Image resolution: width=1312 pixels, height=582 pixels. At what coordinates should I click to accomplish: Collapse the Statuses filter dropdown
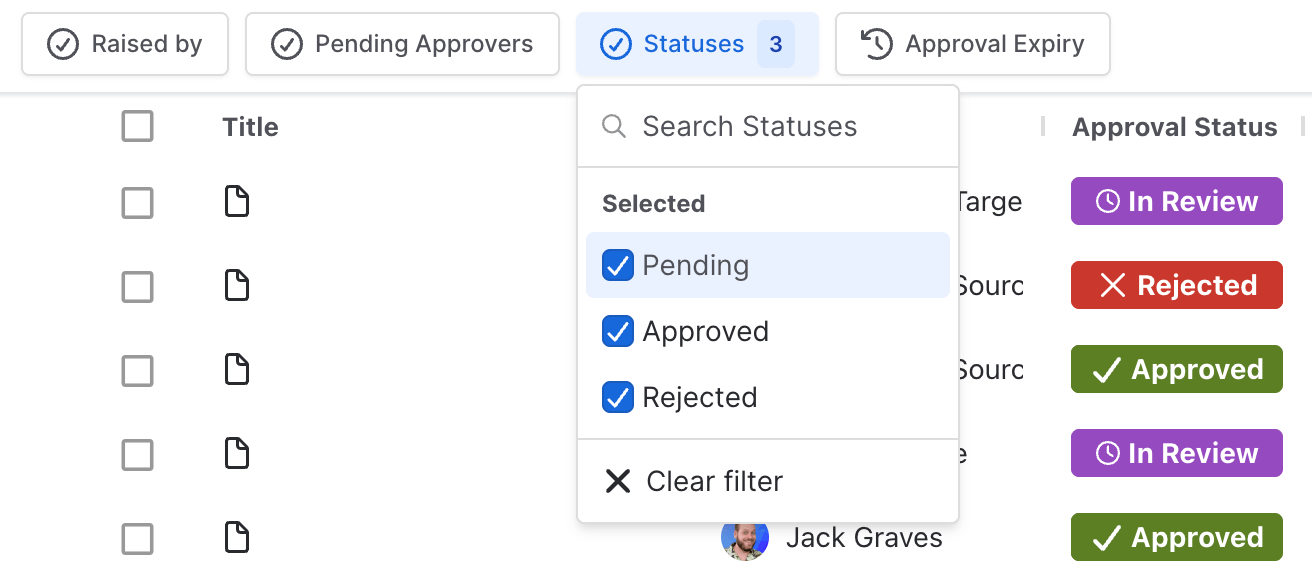(696, 44)
